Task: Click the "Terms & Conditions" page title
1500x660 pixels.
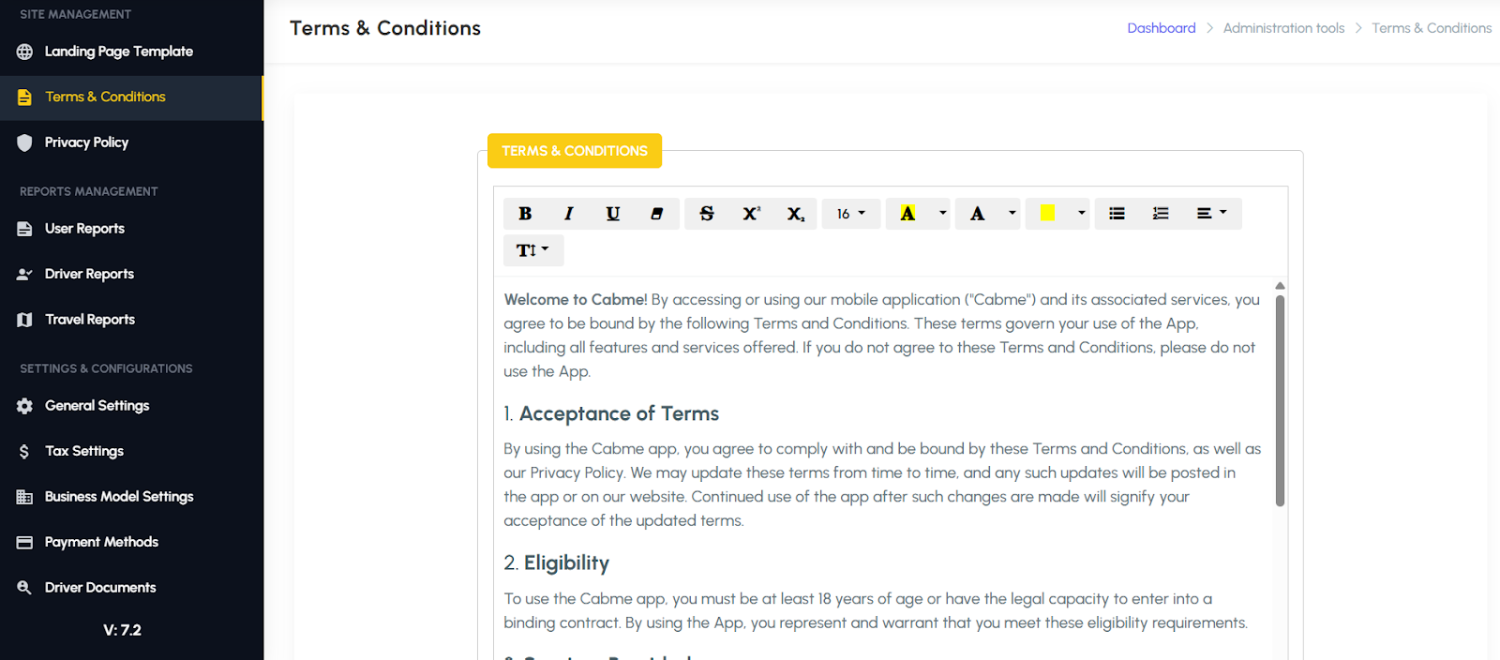Action: (385, 28)
